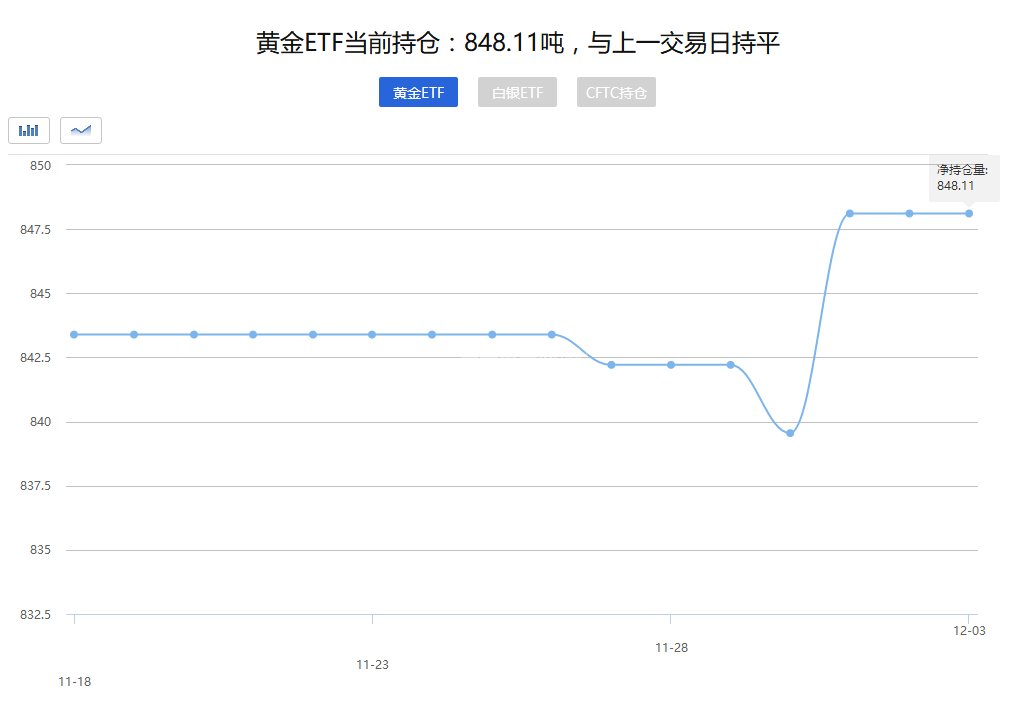Screen dimensions: 1016x701
Task: Click the 11-18 first data point
Action: (74, 334)
